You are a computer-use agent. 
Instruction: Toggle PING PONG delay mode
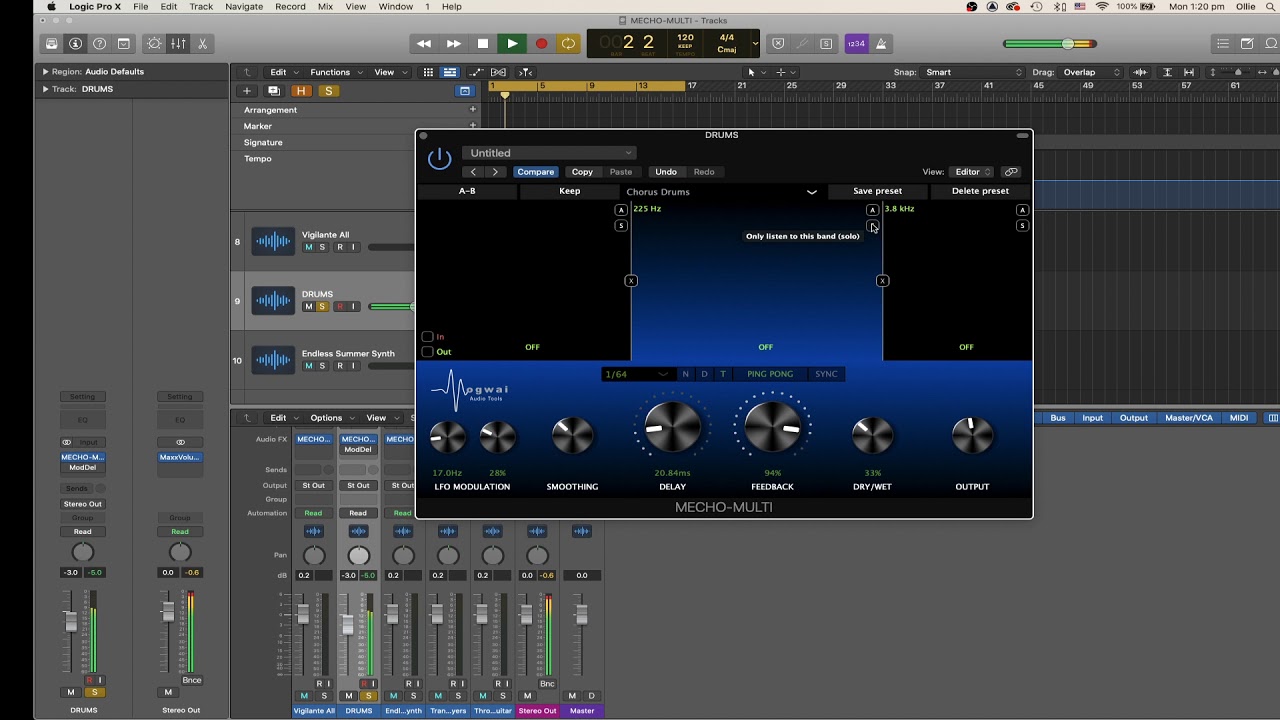(x=769, y=374)
